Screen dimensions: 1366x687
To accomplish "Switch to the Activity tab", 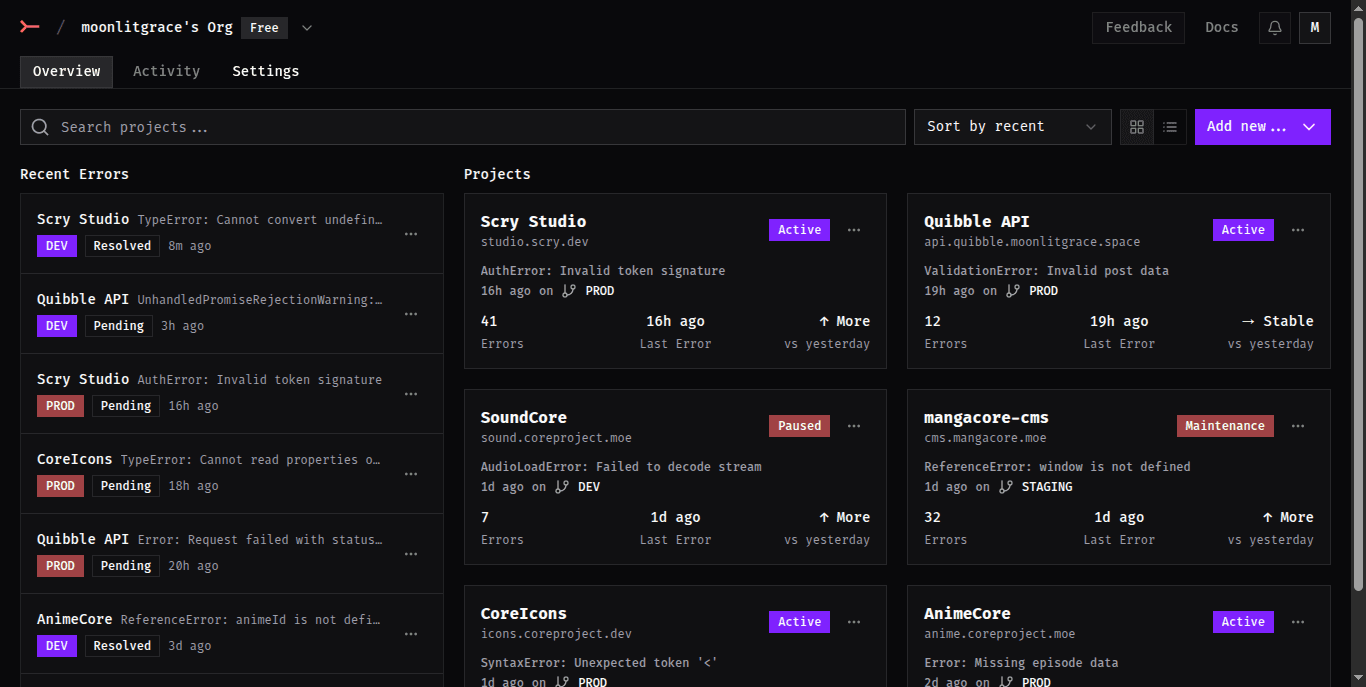I will point(166,71).
